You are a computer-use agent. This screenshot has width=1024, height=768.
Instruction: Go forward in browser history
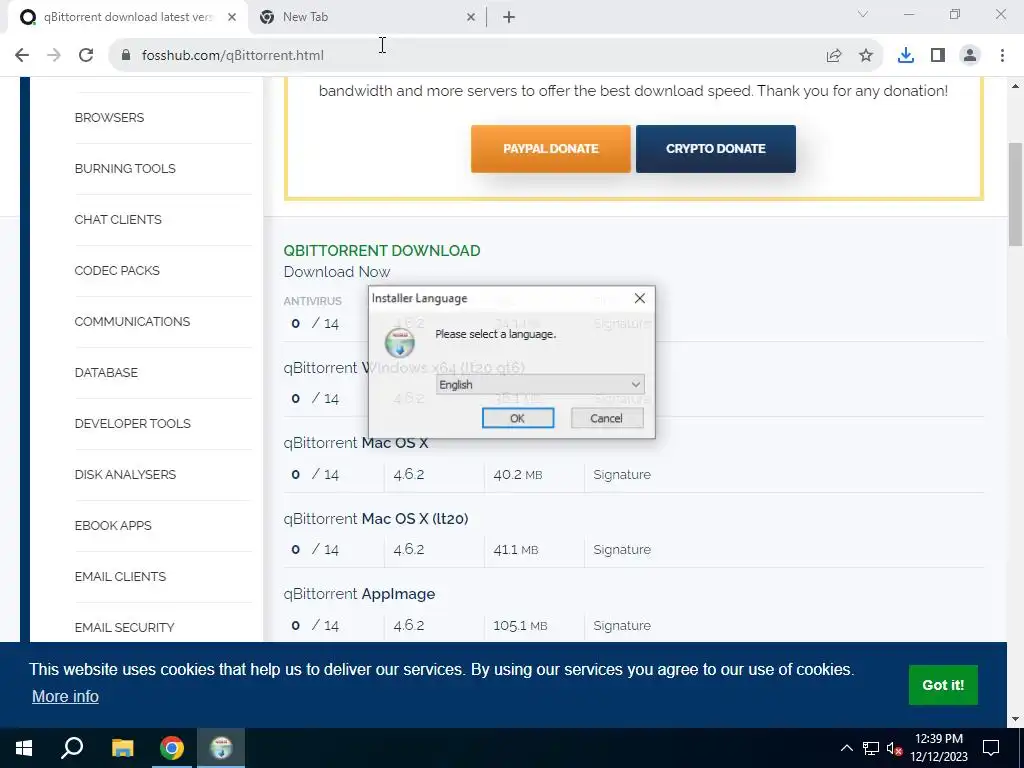(x=54, y=56)
